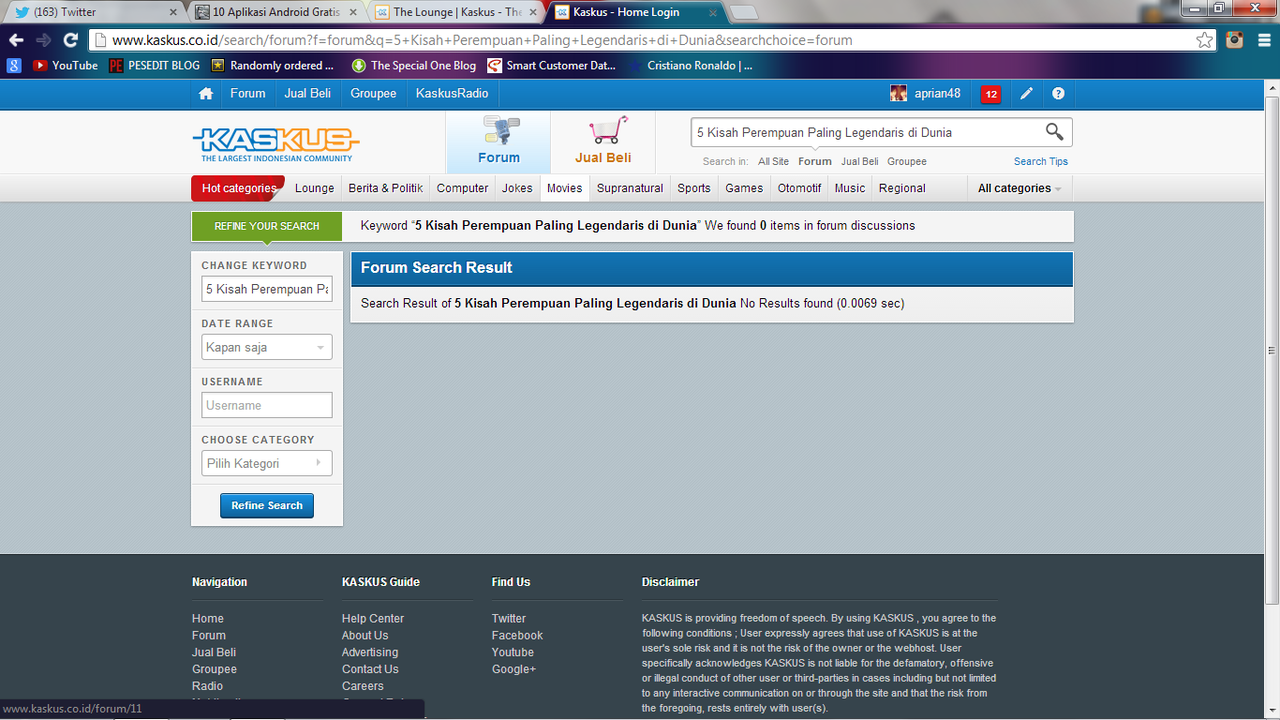Open the Supranatural category

pyautogui.click(x=630, y=188)
